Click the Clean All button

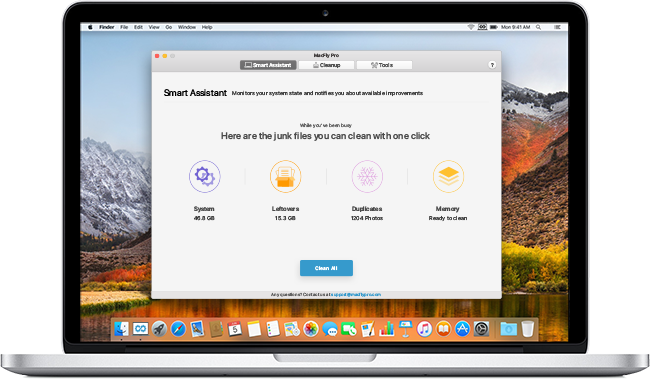coord(326,268)
